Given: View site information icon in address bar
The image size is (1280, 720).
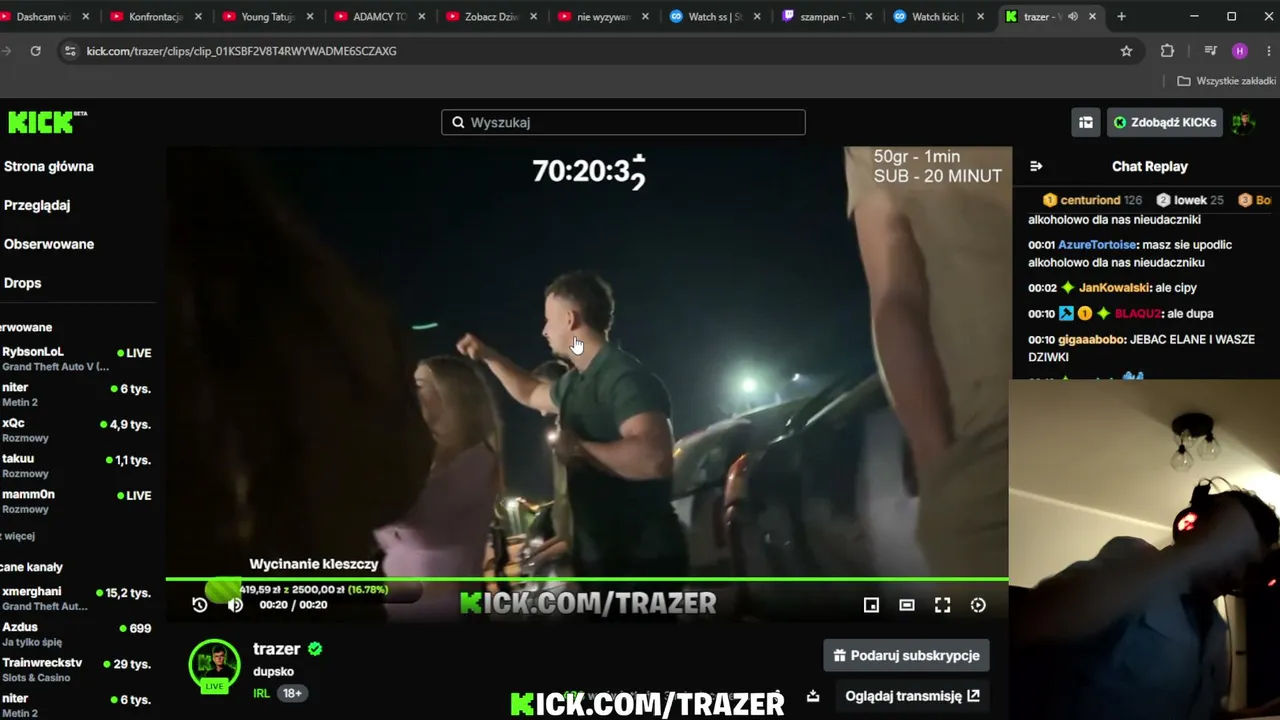Looking at the screenshot, I should point(69,51).
